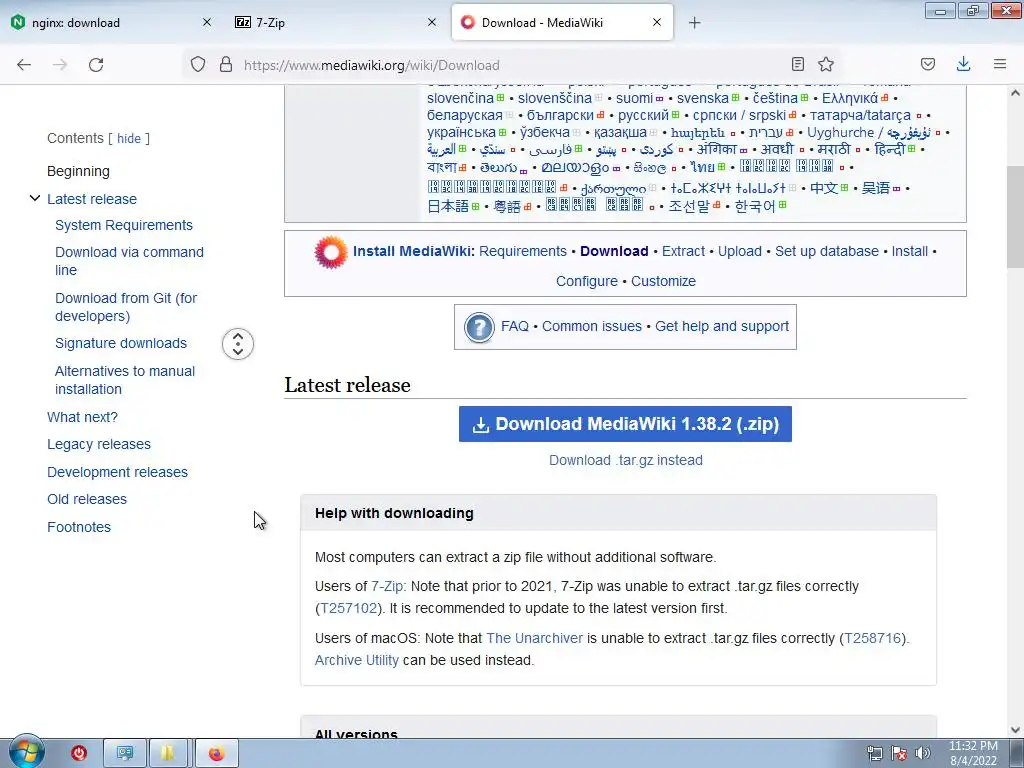1024x768 pixels.
Task: Jump to Download via command line
Action: (x=129, y=261)
